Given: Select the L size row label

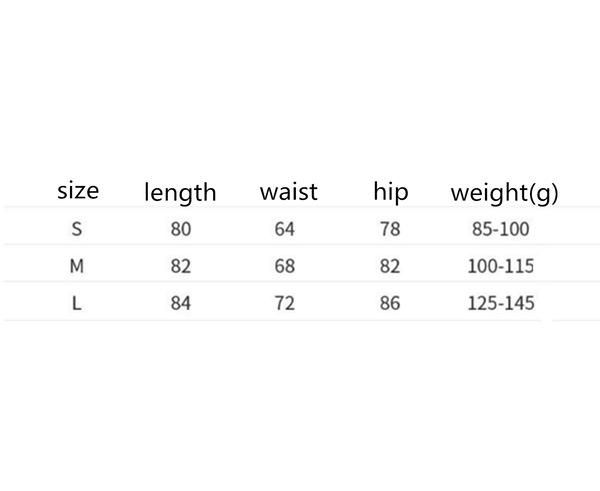Looking at the screenshot, I should coord(77,303).
